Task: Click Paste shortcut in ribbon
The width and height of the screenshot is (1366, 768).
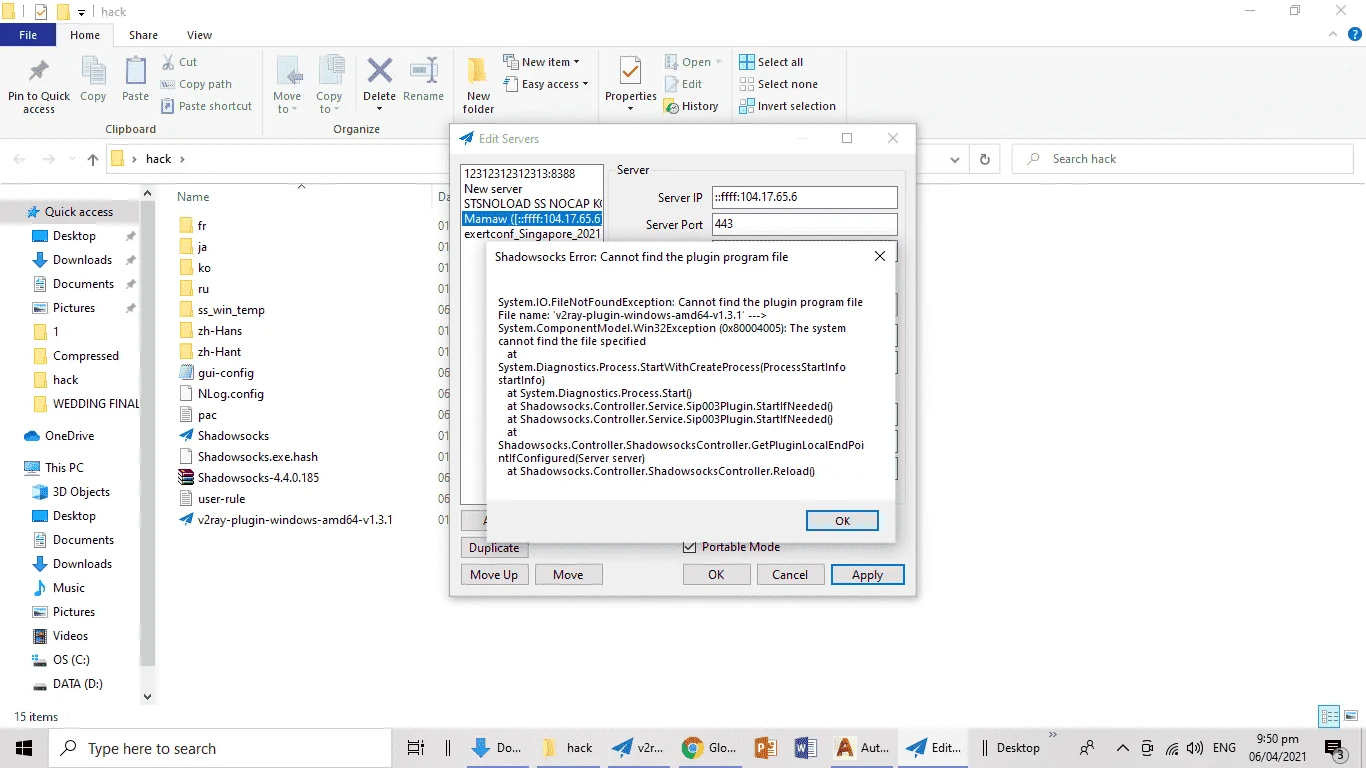Action: 206,106
